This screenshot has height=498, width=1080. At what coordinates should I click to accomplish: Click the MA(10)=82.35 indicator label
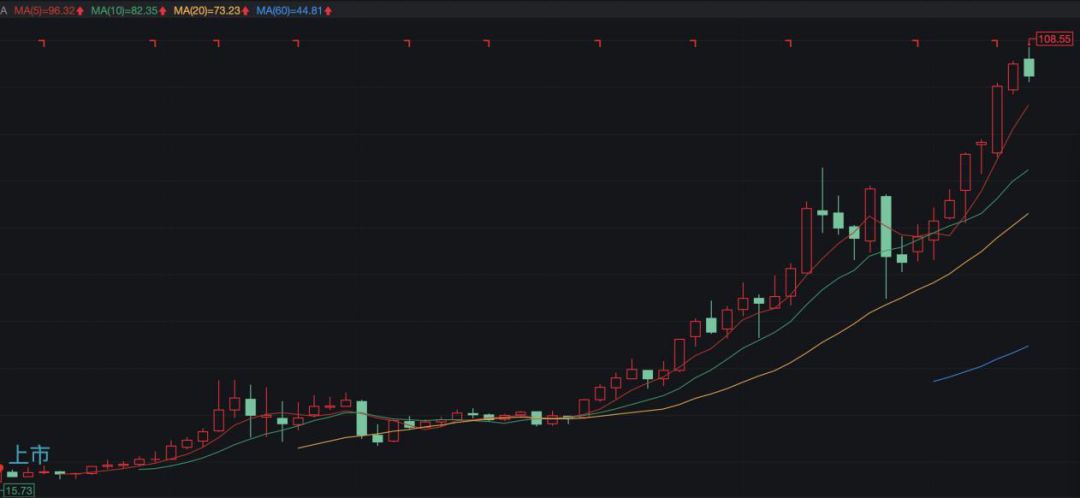click(x=125, y=11)
